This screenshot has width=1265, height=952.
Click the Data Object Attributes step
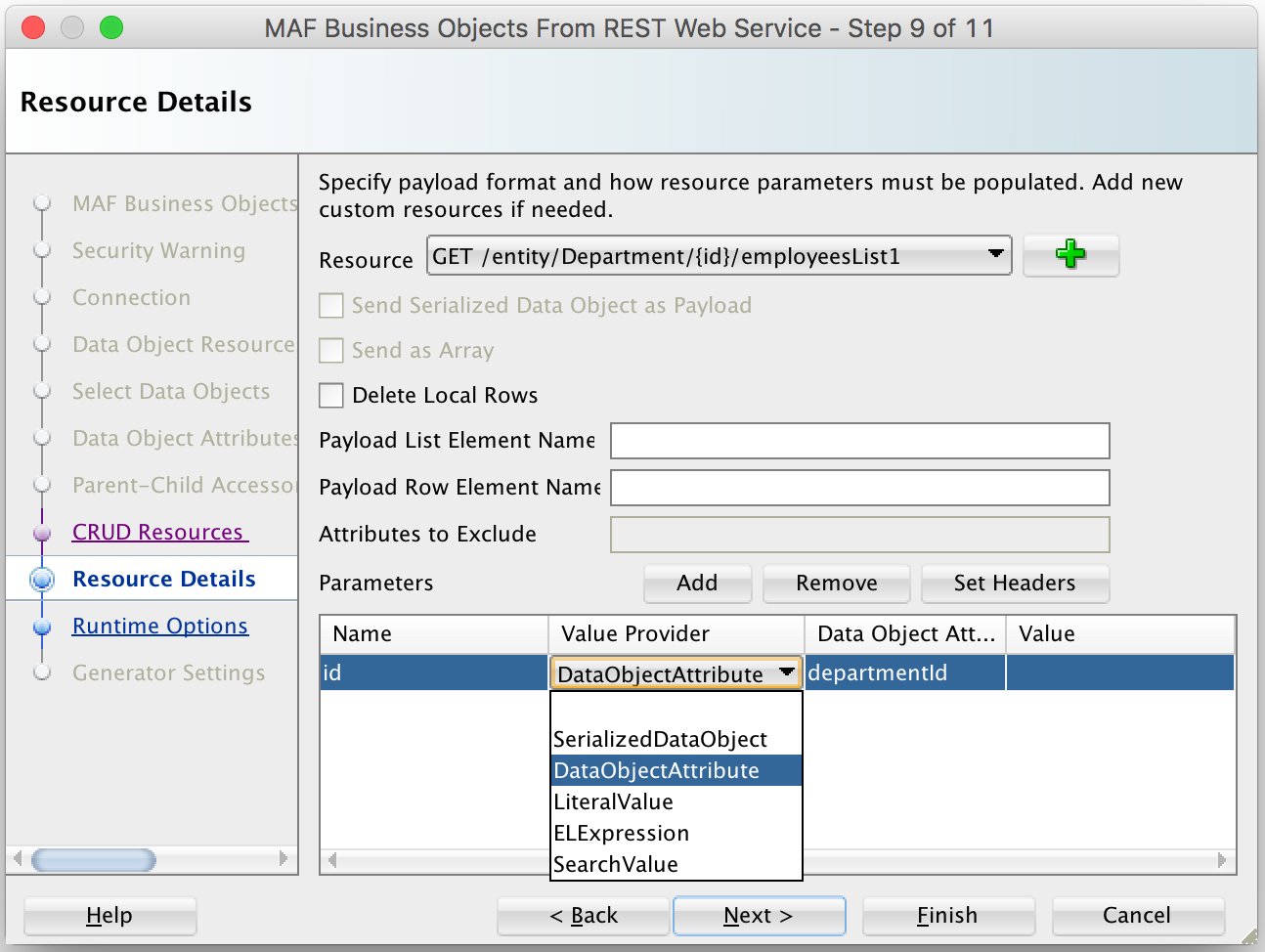[185, 438]
